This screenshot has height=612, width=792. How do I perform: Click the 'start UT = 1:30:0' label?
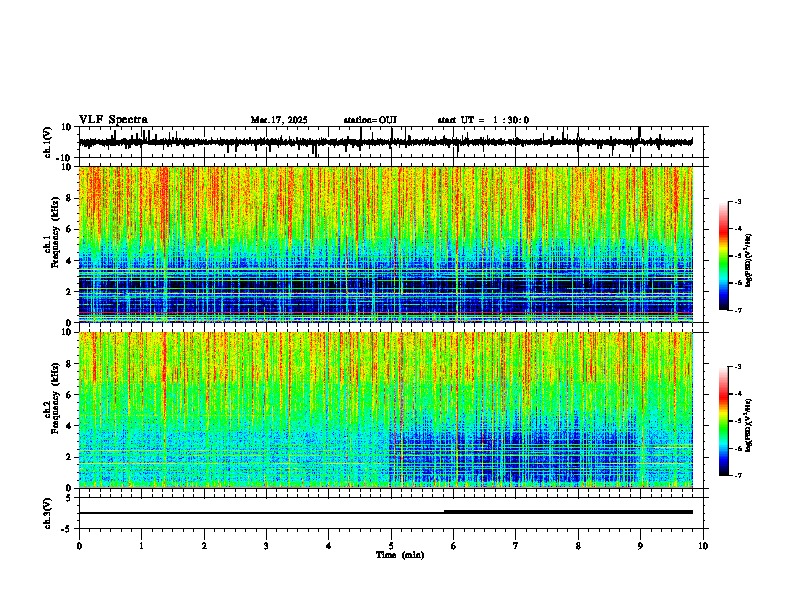[x=483, y=120]
